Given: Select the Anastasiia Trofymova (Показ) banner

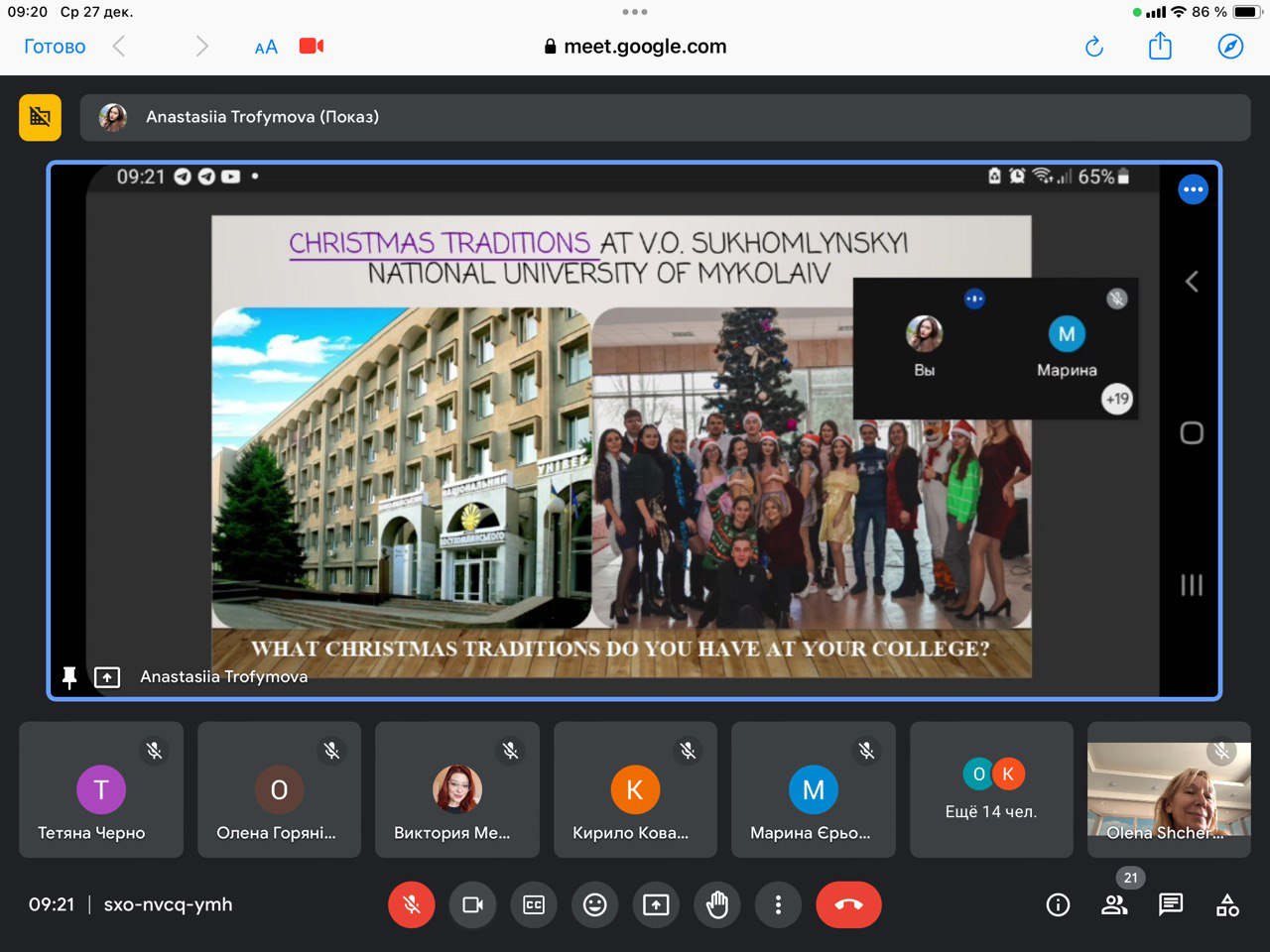Looking at the screenshot, I should click(x=665, y=117).
